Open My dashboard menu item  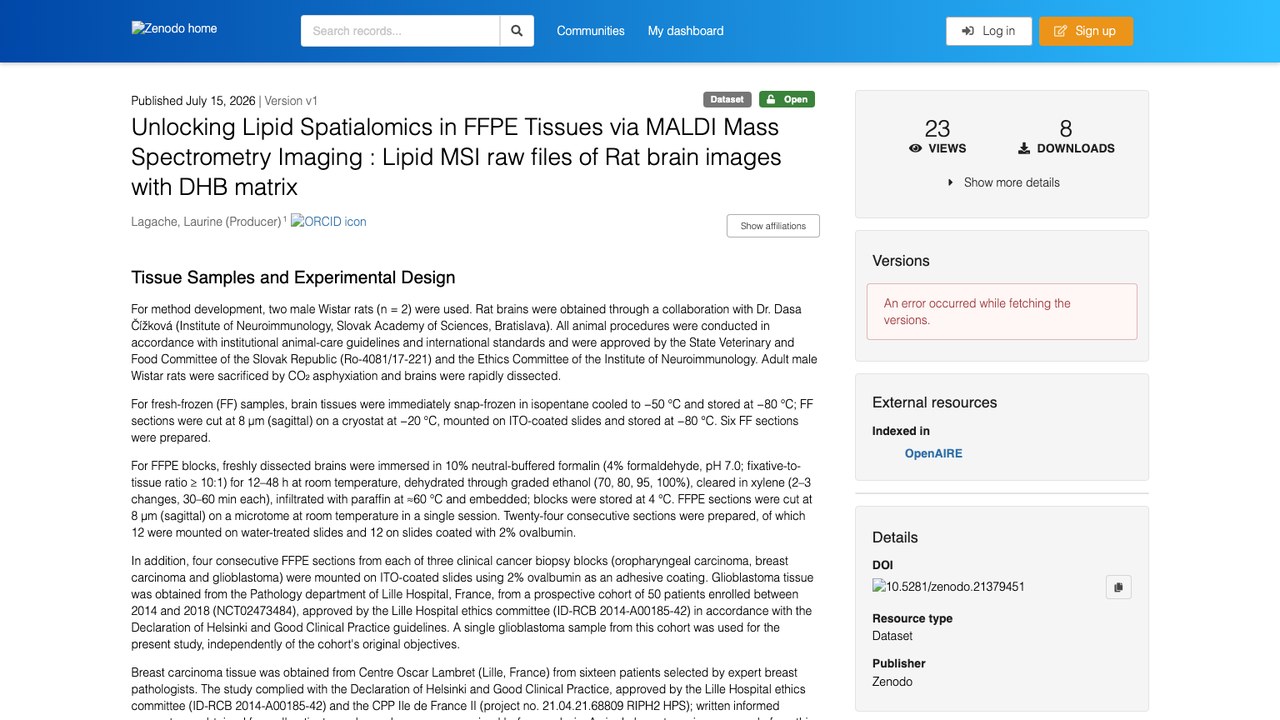point(686,31)
